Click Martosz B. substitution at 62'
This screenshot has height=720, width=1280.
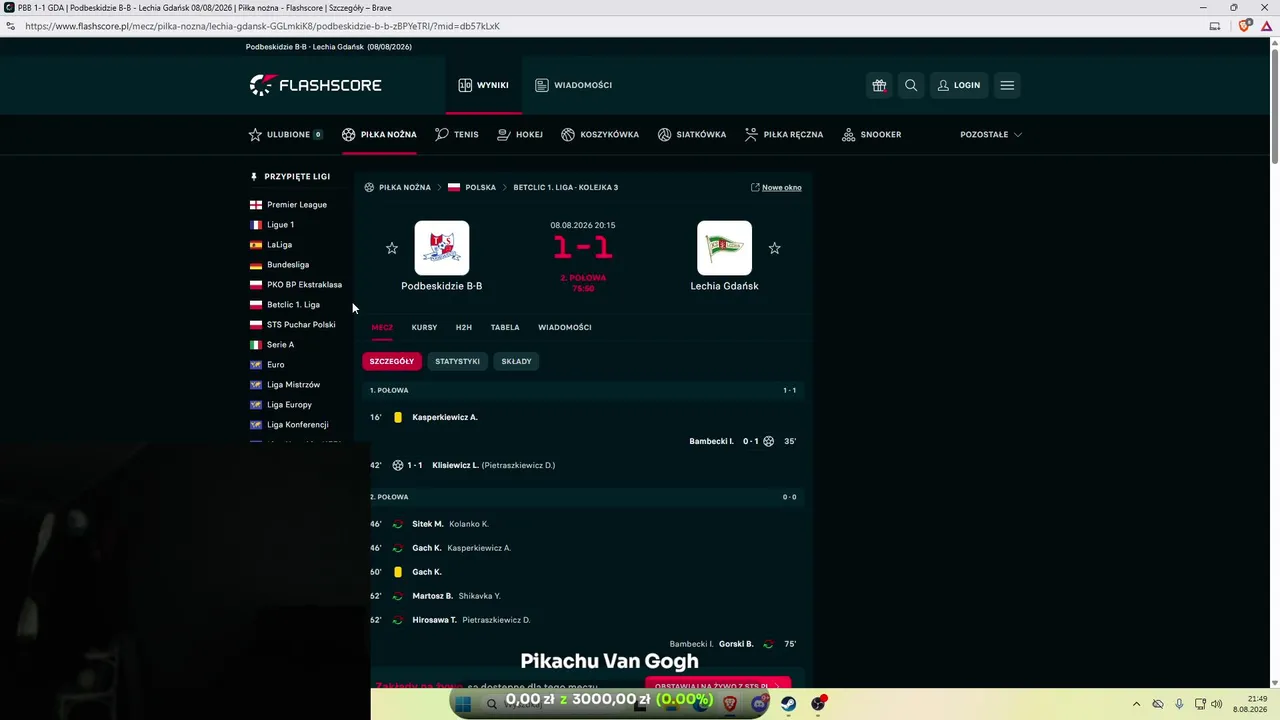[432, 596]
